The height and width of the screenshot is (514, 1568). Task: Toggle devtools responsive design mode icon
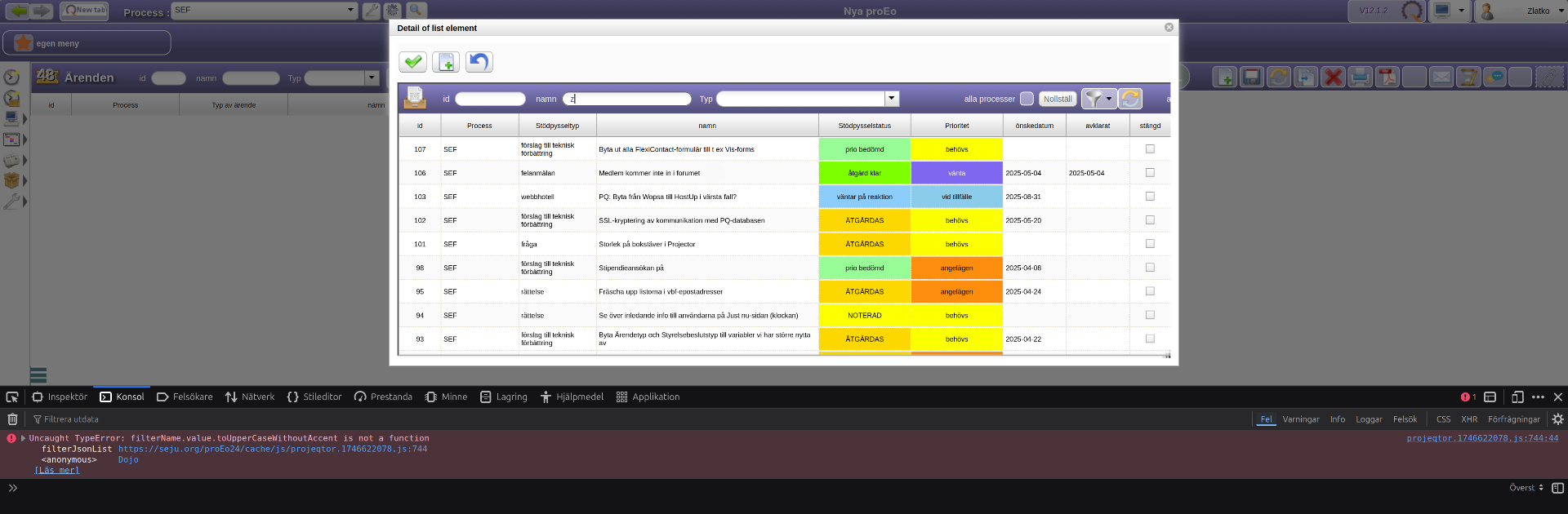pos(1517,397)
